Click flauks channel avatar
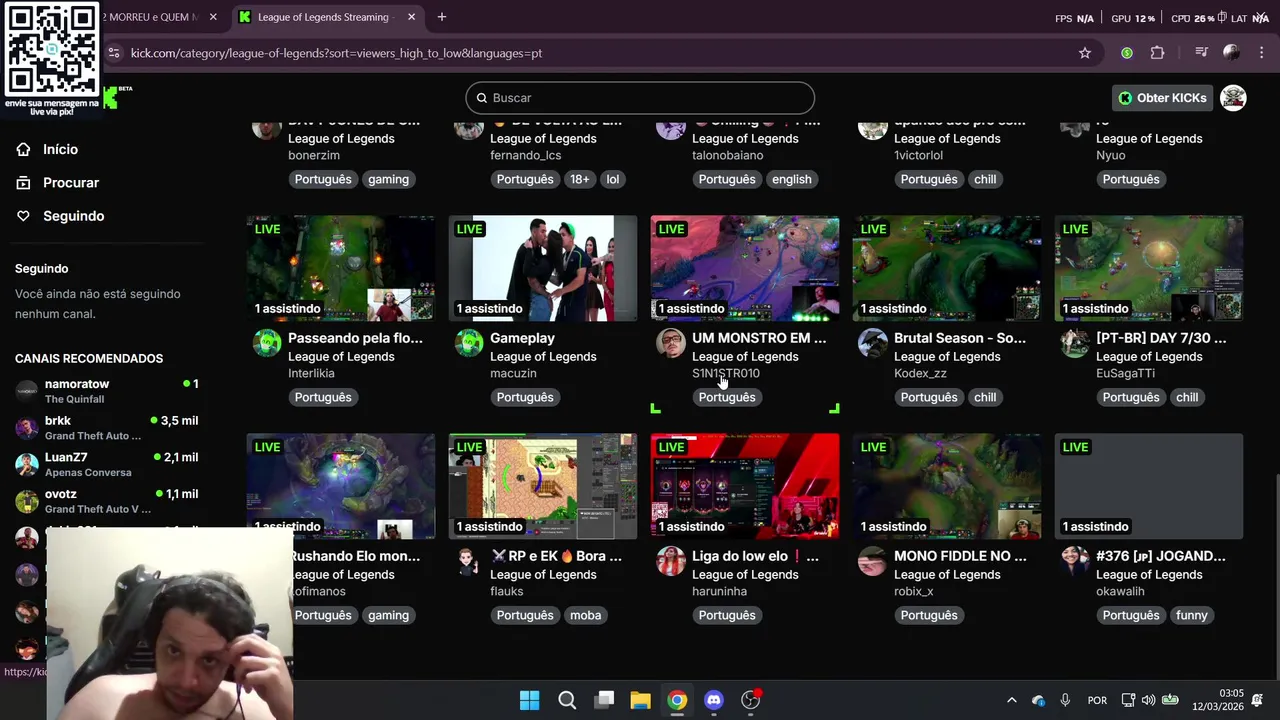1280x720 pixels. pyautogui.click(x=469, y=561)
